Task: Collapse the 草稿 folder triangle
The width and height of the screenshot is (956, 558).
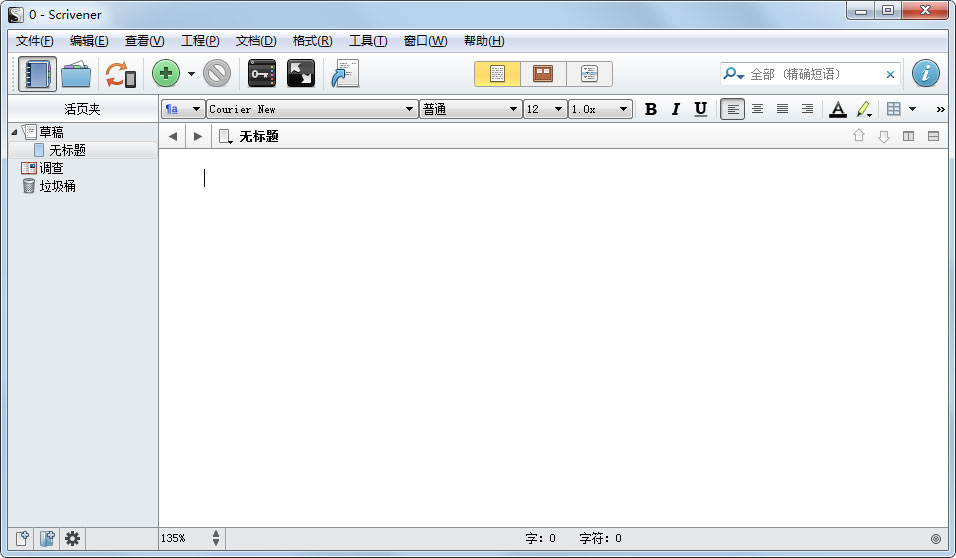Action: tap(14, 132)
